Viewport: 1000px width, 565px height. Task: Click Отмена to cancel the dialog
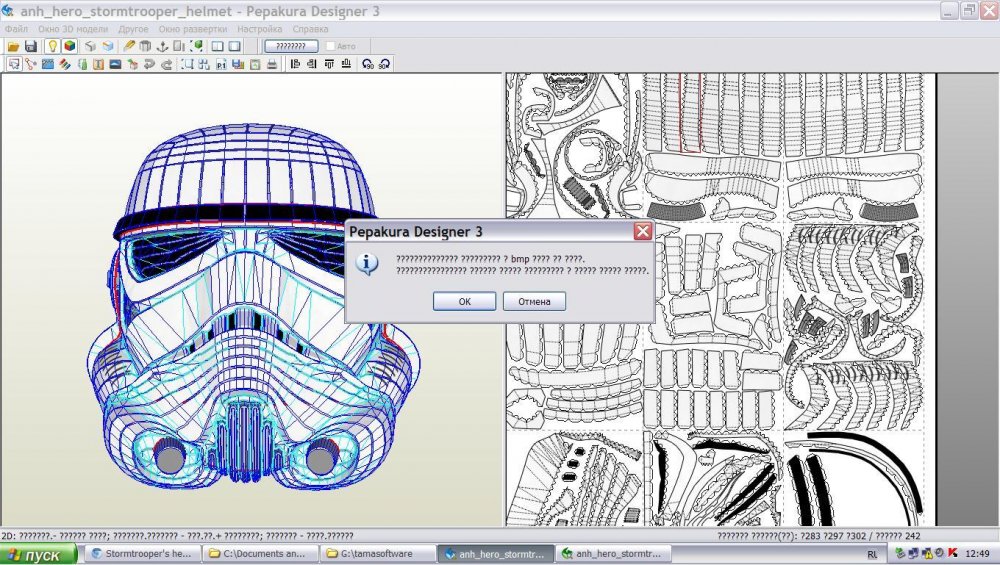click(534, 301)
